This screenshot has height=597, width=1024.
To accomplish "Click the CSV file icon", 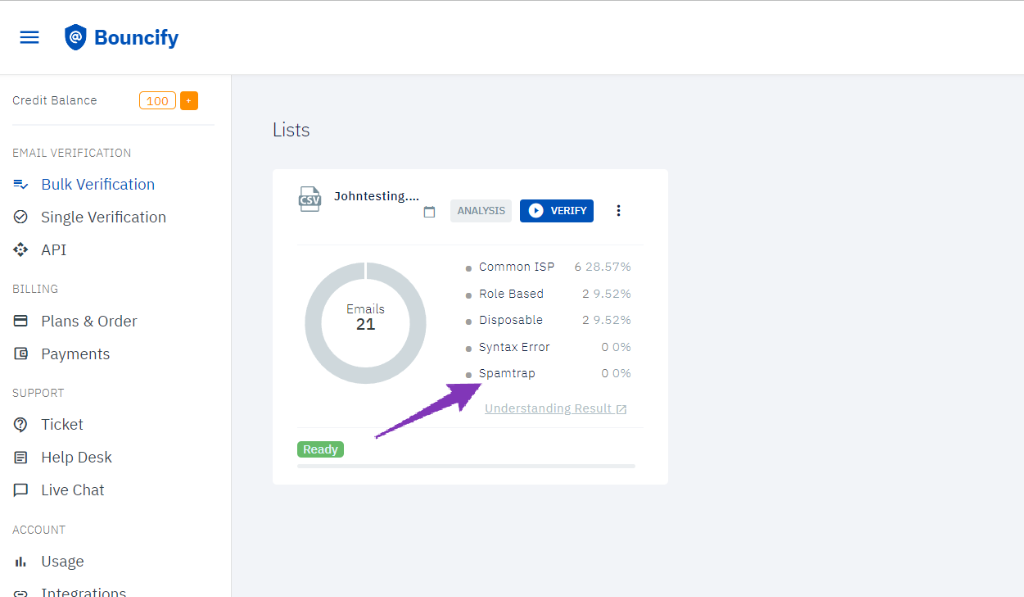I will click(x=310, y=199).
